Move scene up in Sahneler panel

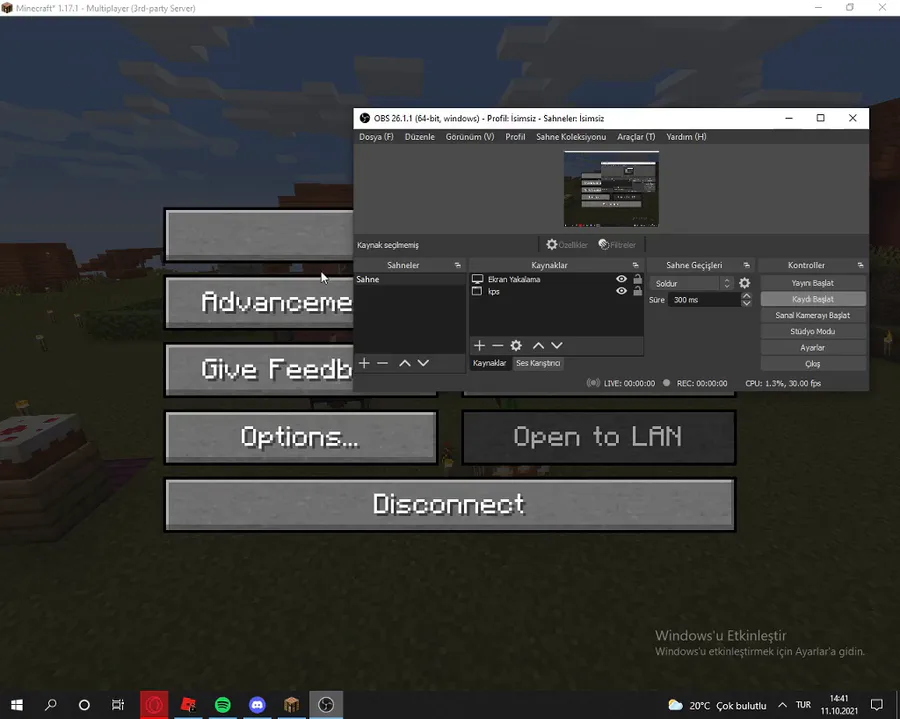point(405,363)
